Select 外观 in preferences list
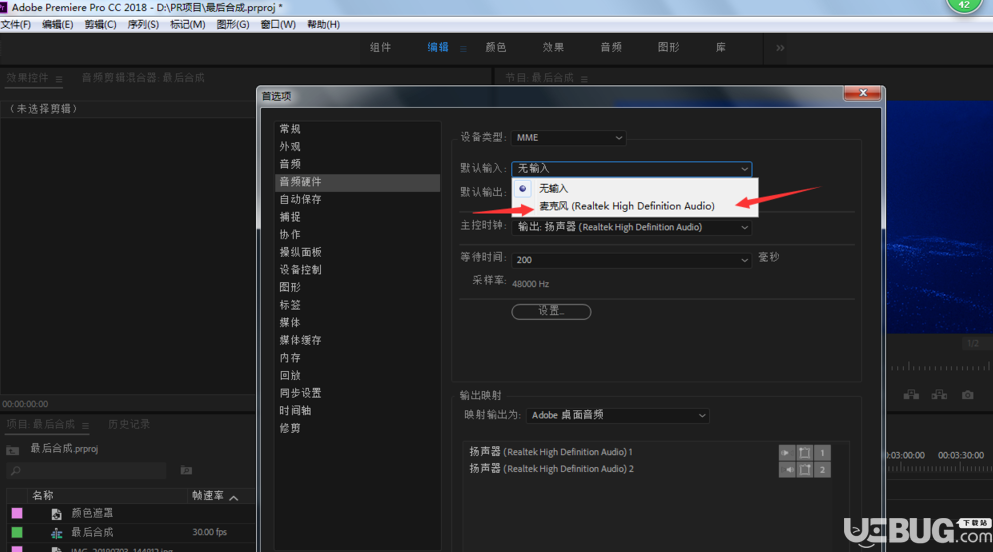Viewport: 993px width, 552px height. [290, 147]
